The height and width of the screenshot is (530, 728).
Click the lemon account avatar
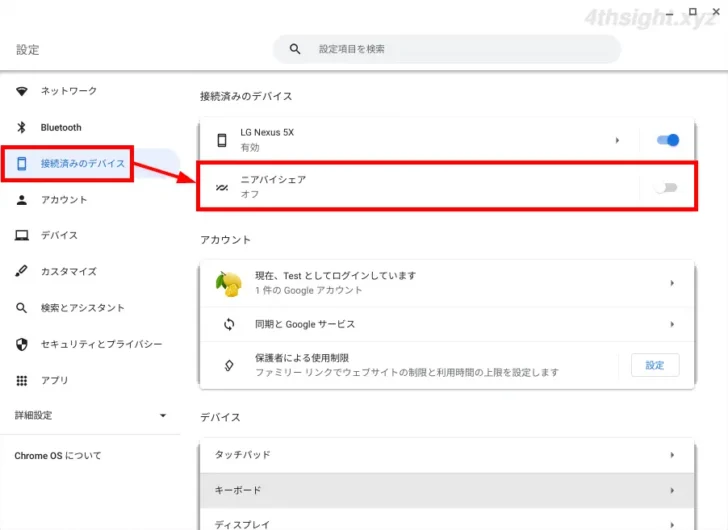click(x=228, y=284)
